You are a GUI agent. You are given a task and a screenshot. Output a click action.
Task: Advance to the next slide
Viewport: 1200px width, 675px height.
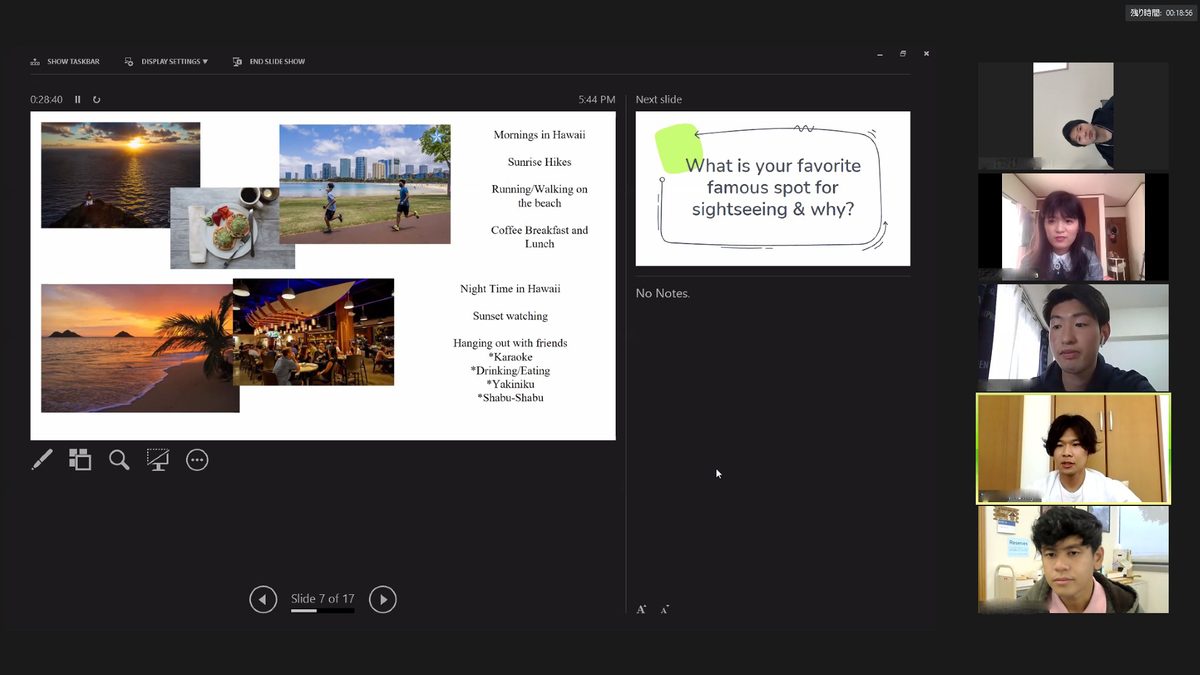[x=383, y=599]
